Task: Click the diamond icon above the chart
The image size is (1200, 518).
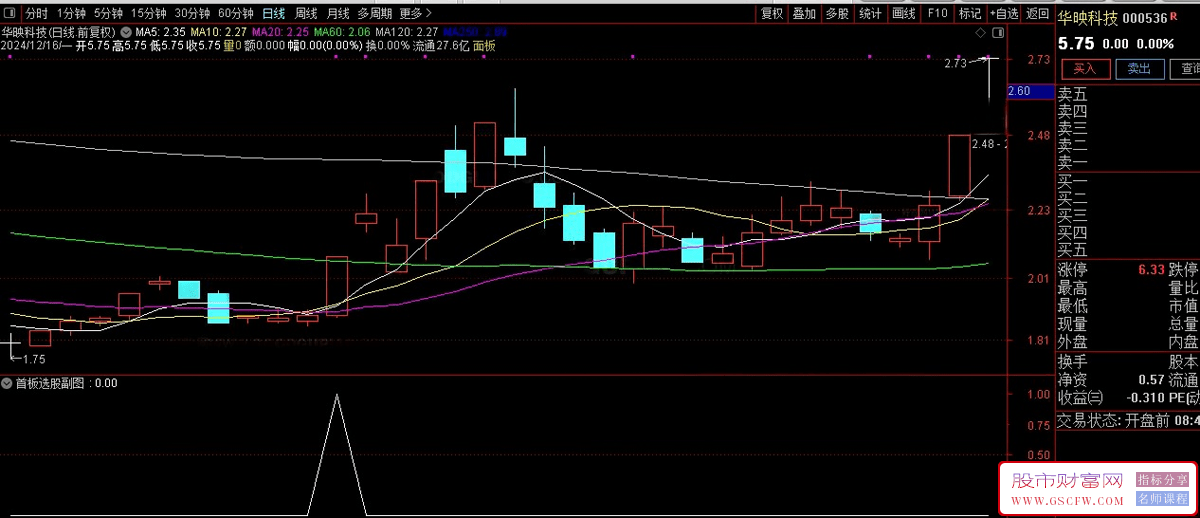Action: (x=980, y=33)
